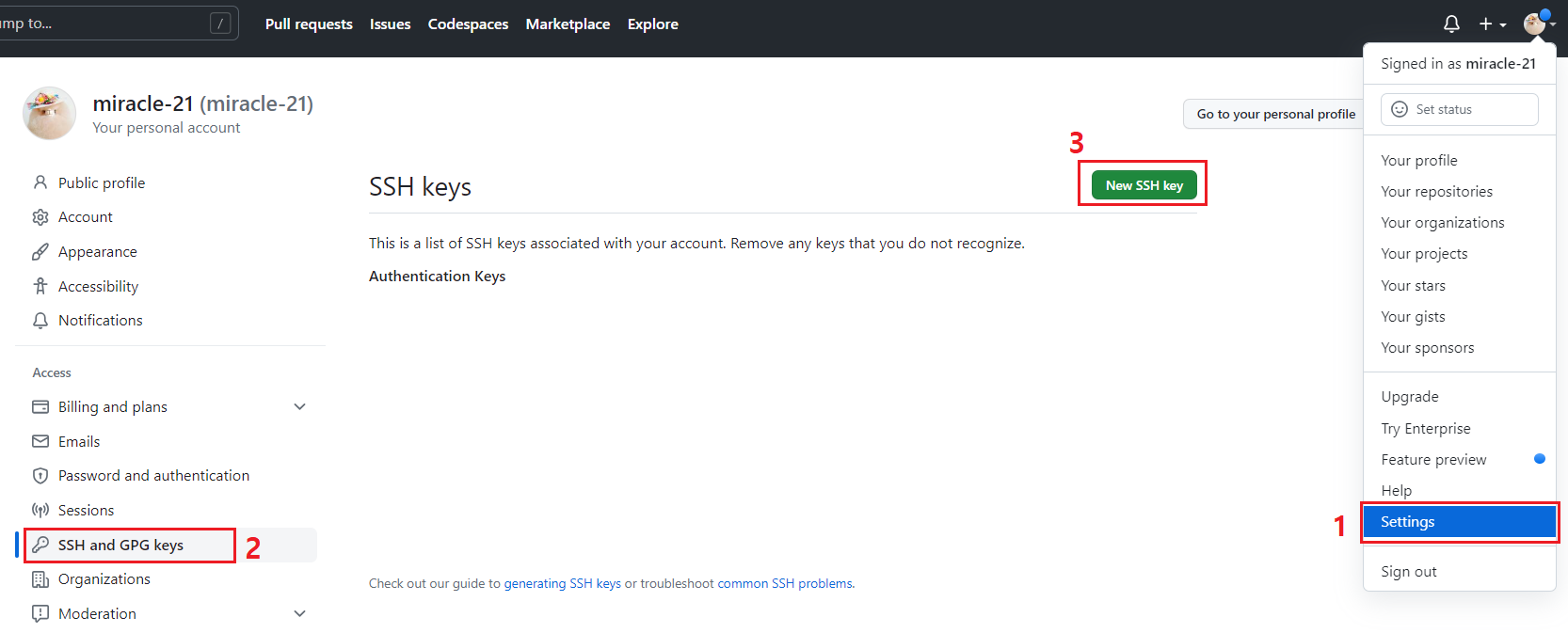The image size is (1568, 633).
Task: Click the 'Authentication Keys' subheading text
Action: click(437, 277)
